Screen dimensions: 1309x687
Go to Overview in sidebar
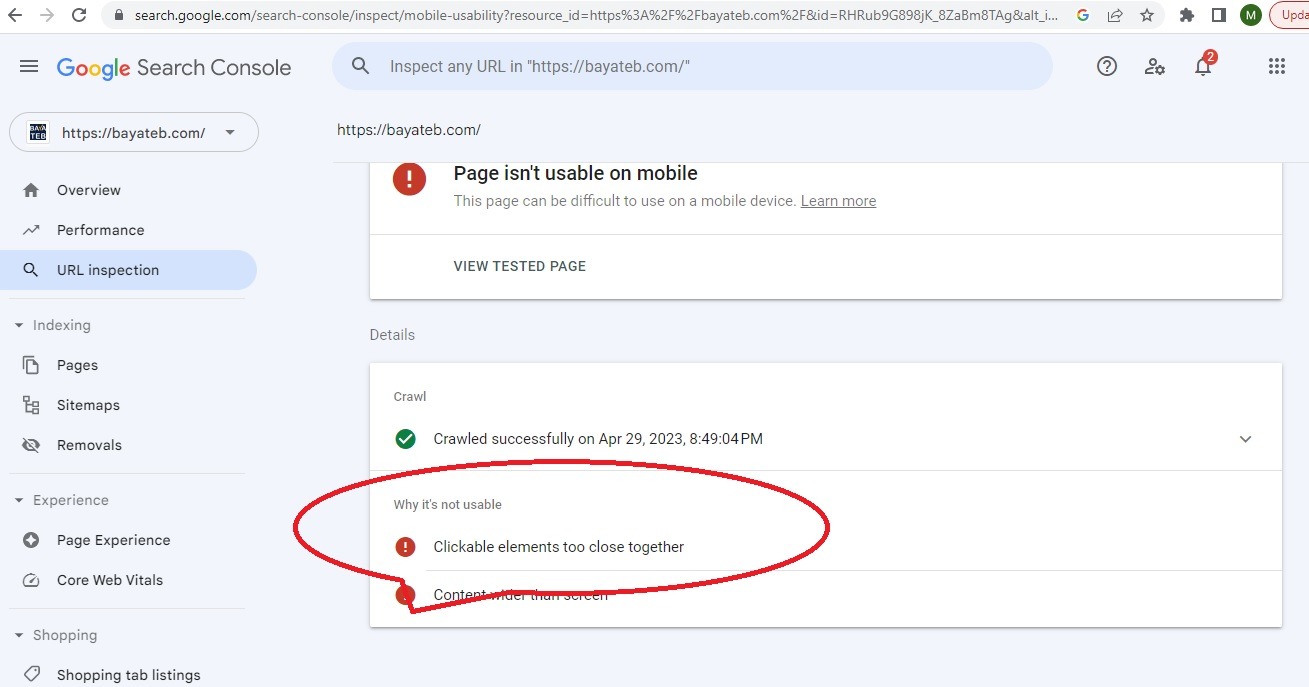tap(88, 190)
